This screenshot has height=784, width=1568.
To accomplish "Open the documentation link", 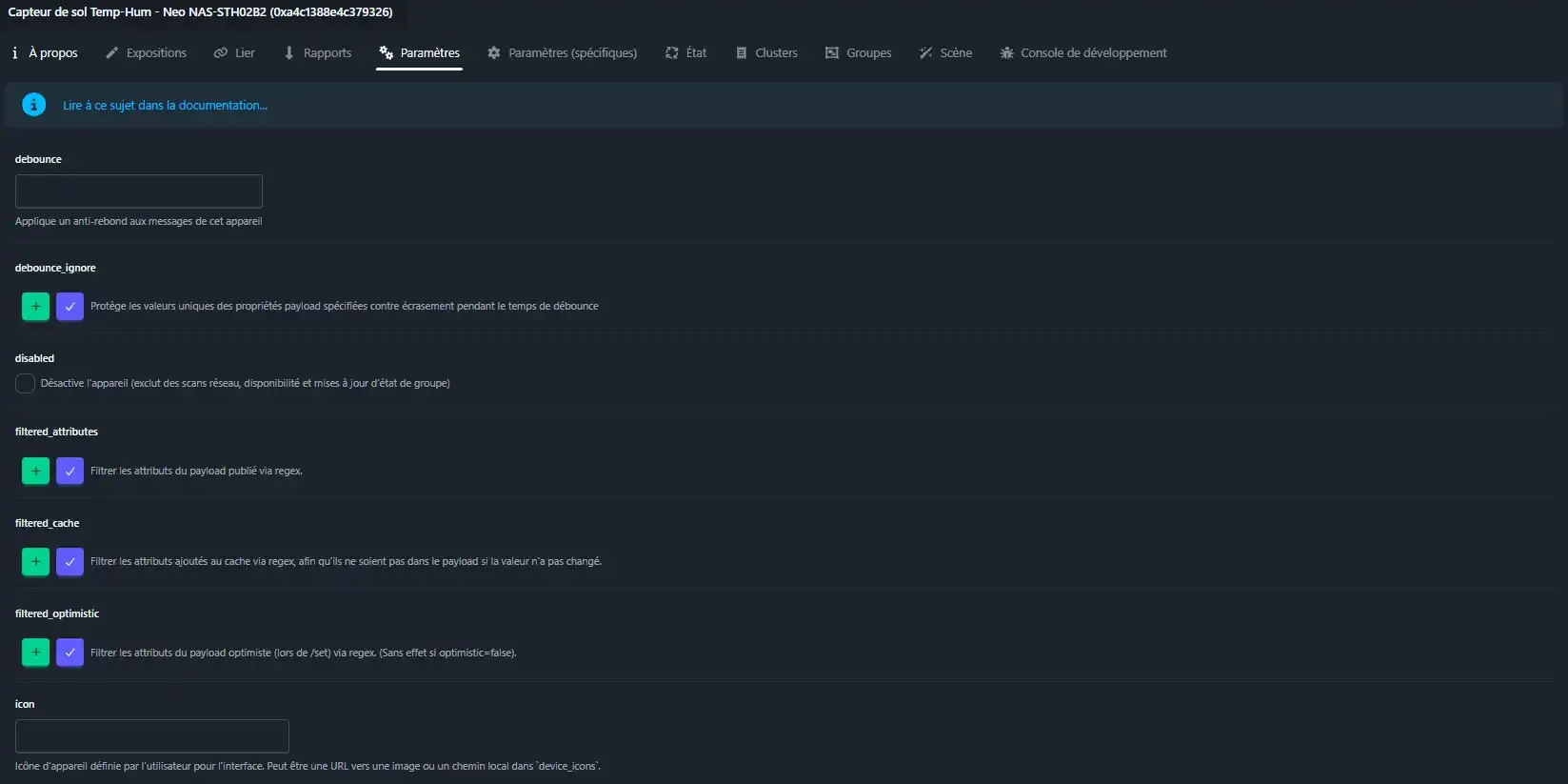I will click(165, 106).
